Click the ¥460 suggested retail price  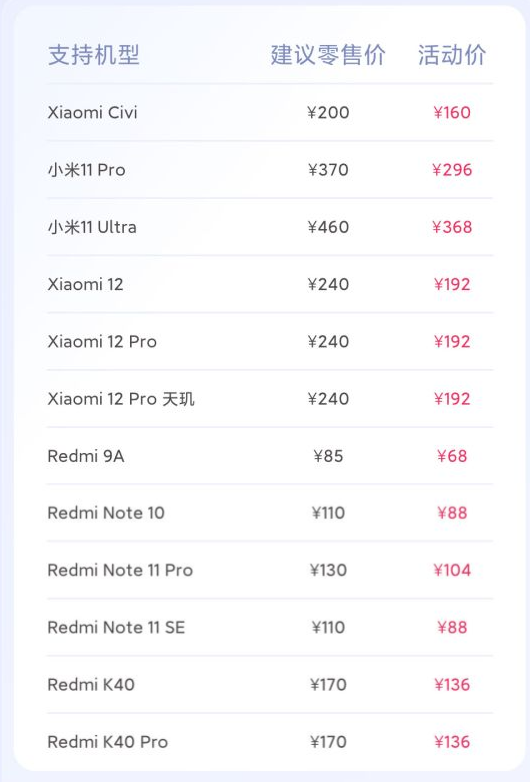pyautogui.click(x=328, y=227)
